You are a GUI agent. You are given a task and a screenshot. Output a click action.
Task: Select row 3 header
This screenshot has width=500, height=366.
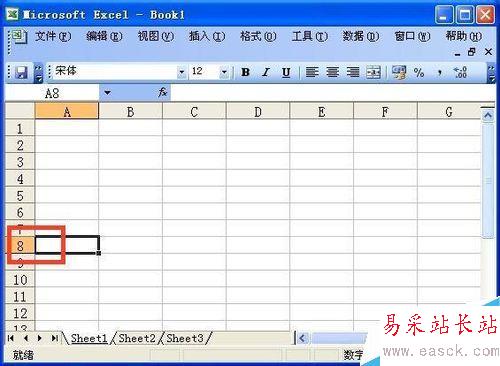click(x=20, y=162)
